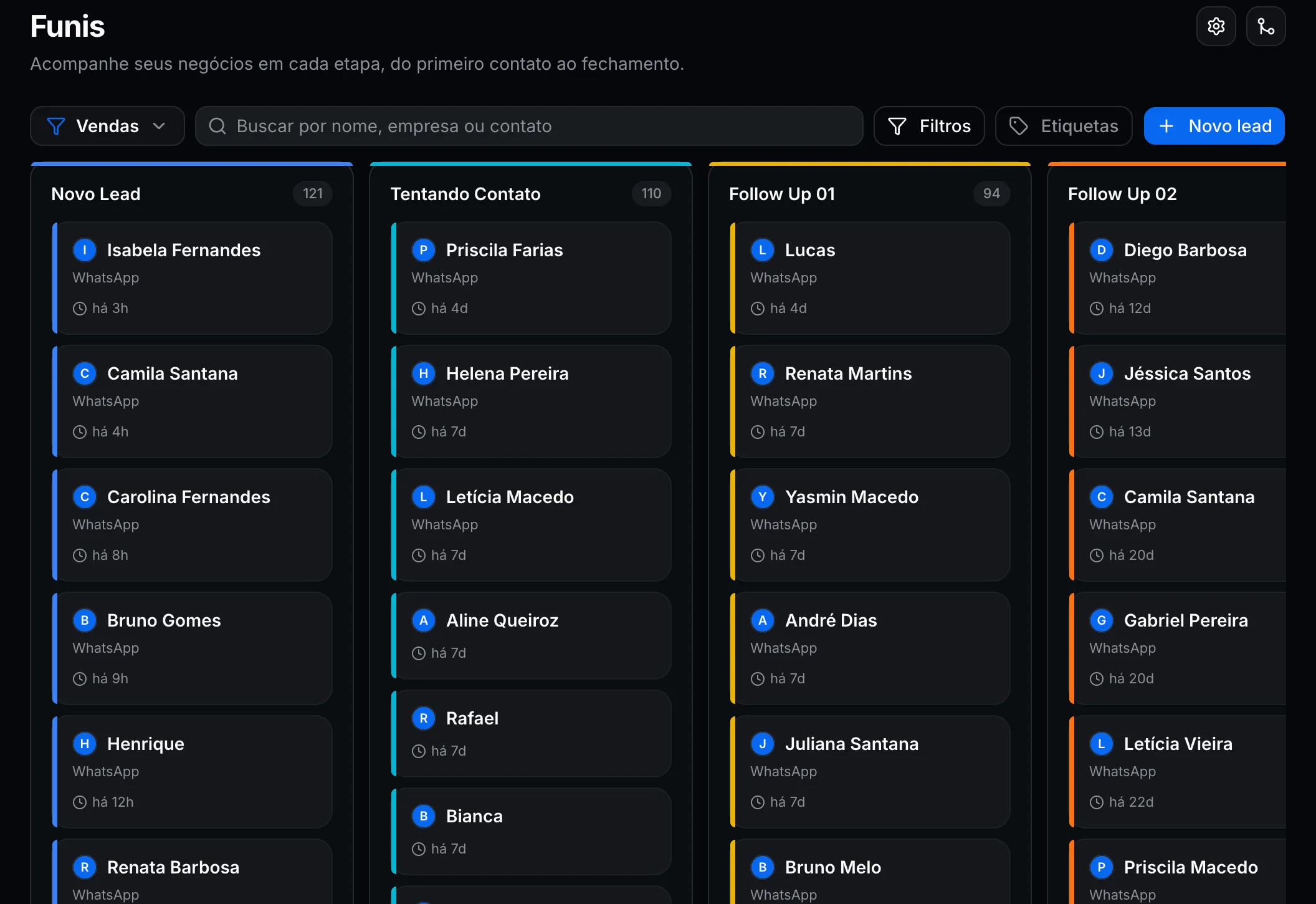Open Priscila Macedo lead card
The image size is (1316, 904).
[1178, 872]
